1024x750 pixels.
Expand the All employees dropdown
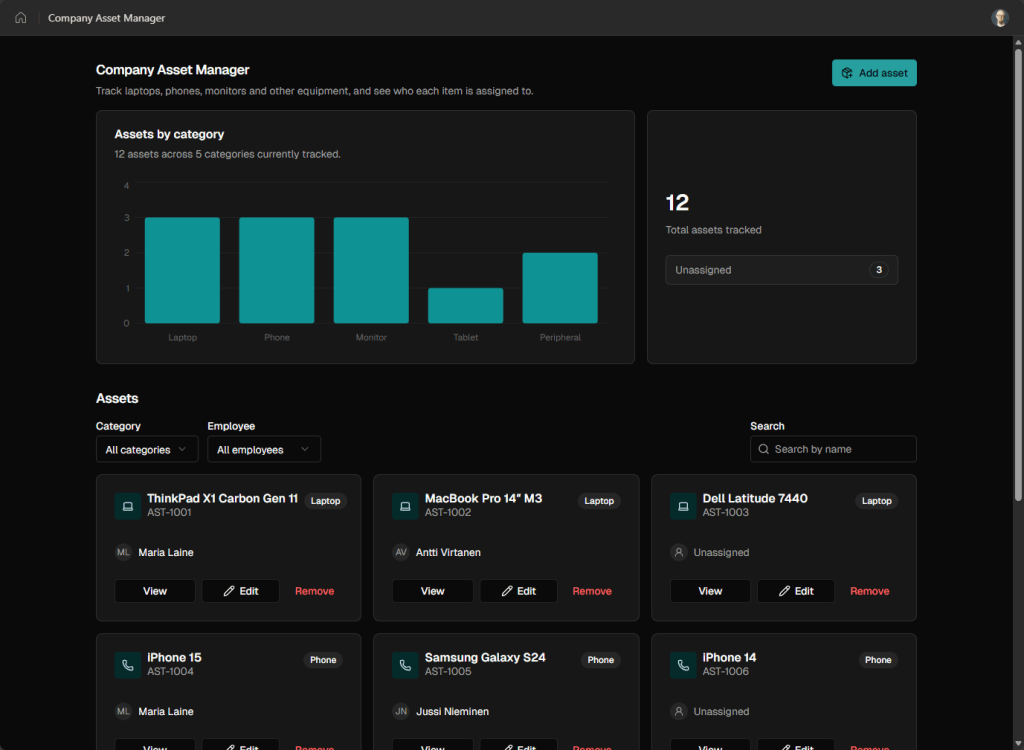(x=264, y=449)
